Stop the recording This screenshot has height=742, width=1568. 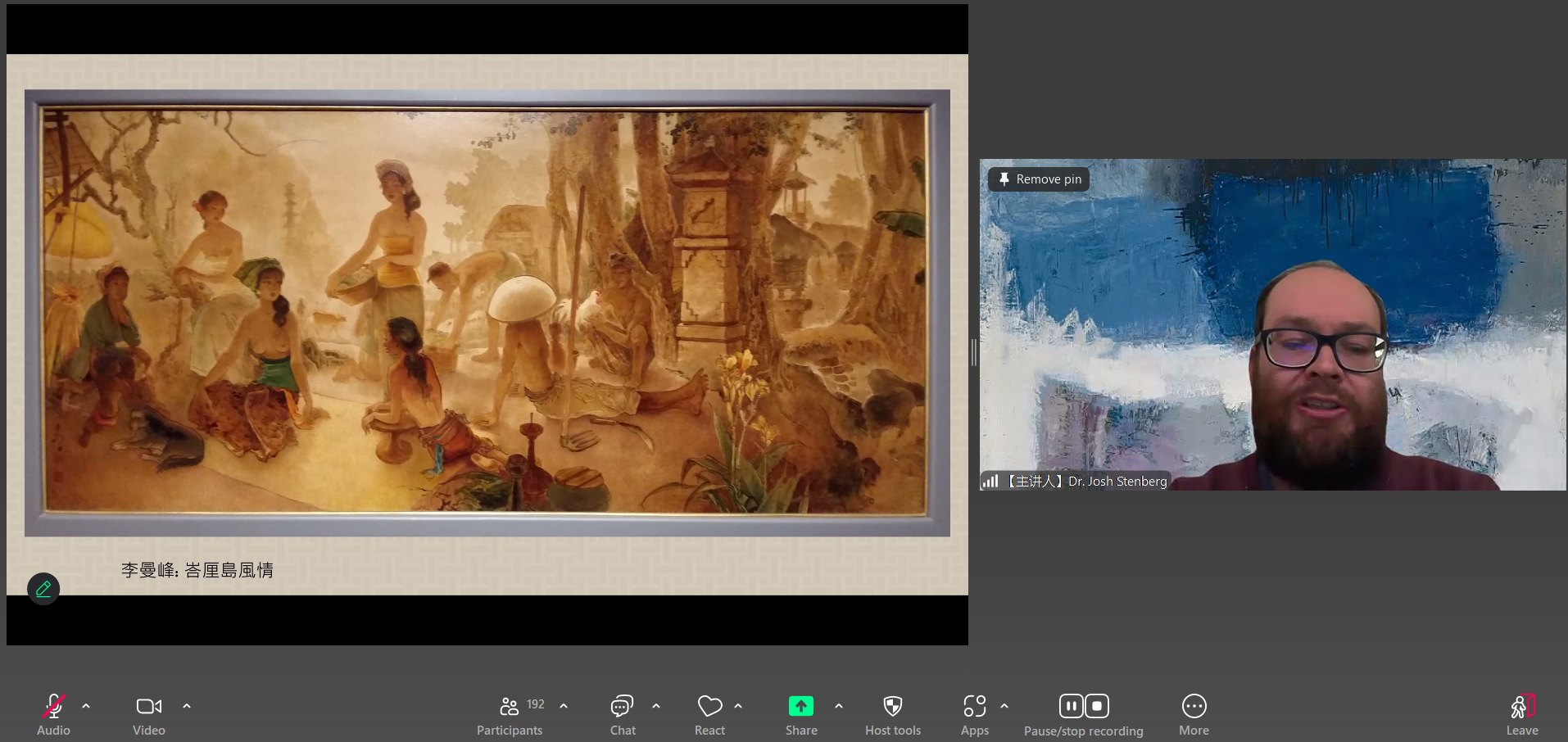1097,706
